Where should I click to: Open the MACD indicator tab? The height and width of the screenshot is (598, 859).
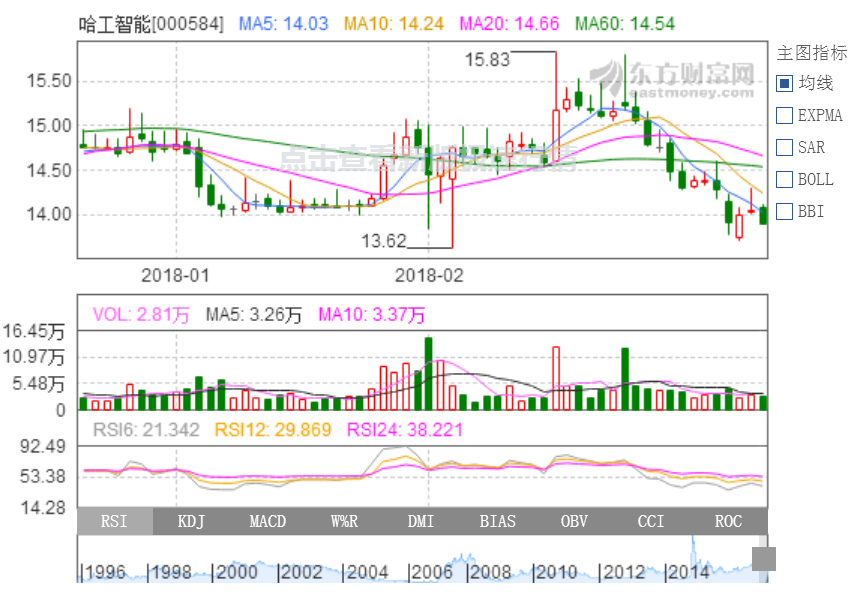point(268,521)
